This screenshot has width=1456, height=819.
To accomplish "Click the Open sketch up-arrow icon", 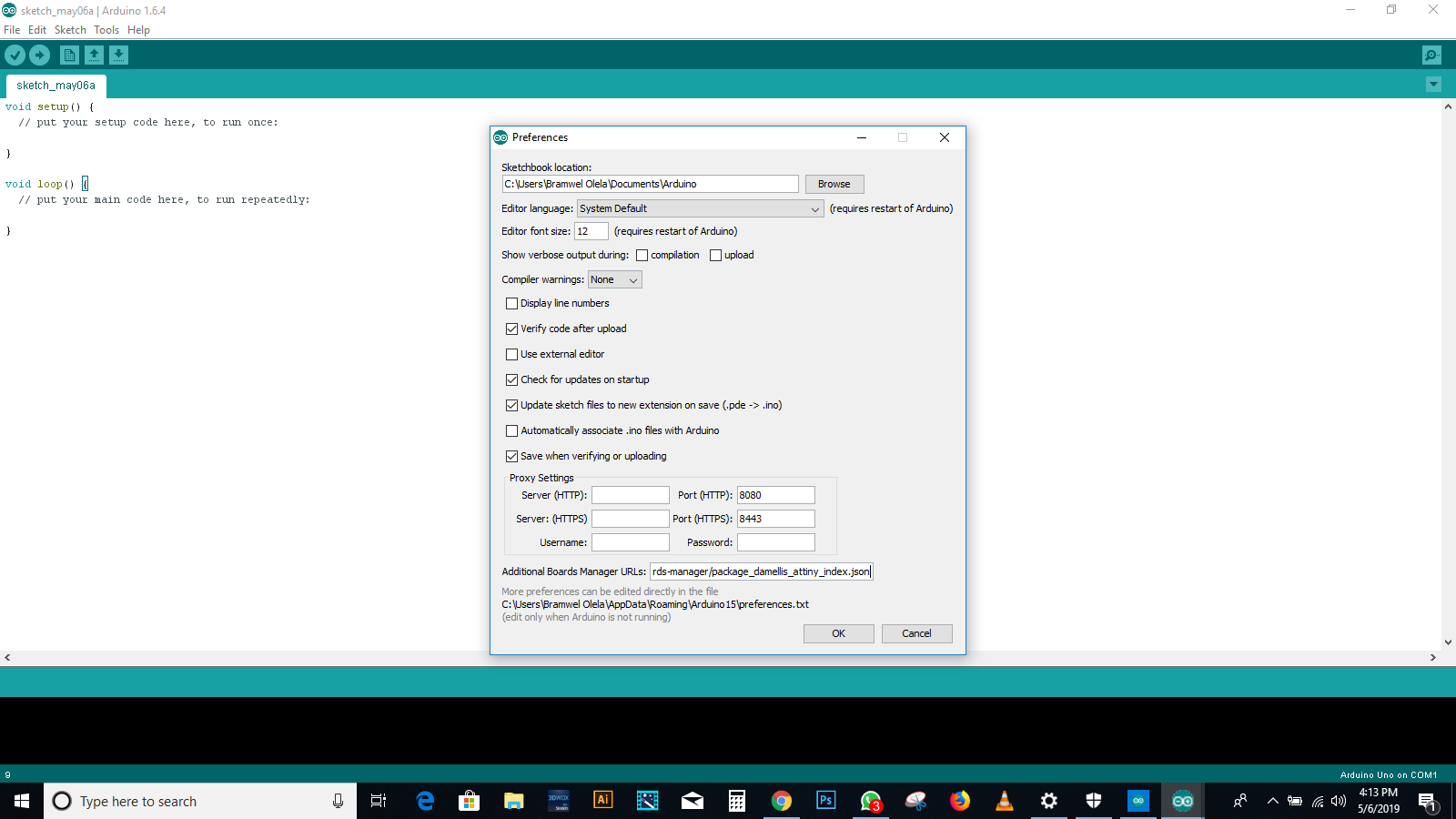I will 94,56.
